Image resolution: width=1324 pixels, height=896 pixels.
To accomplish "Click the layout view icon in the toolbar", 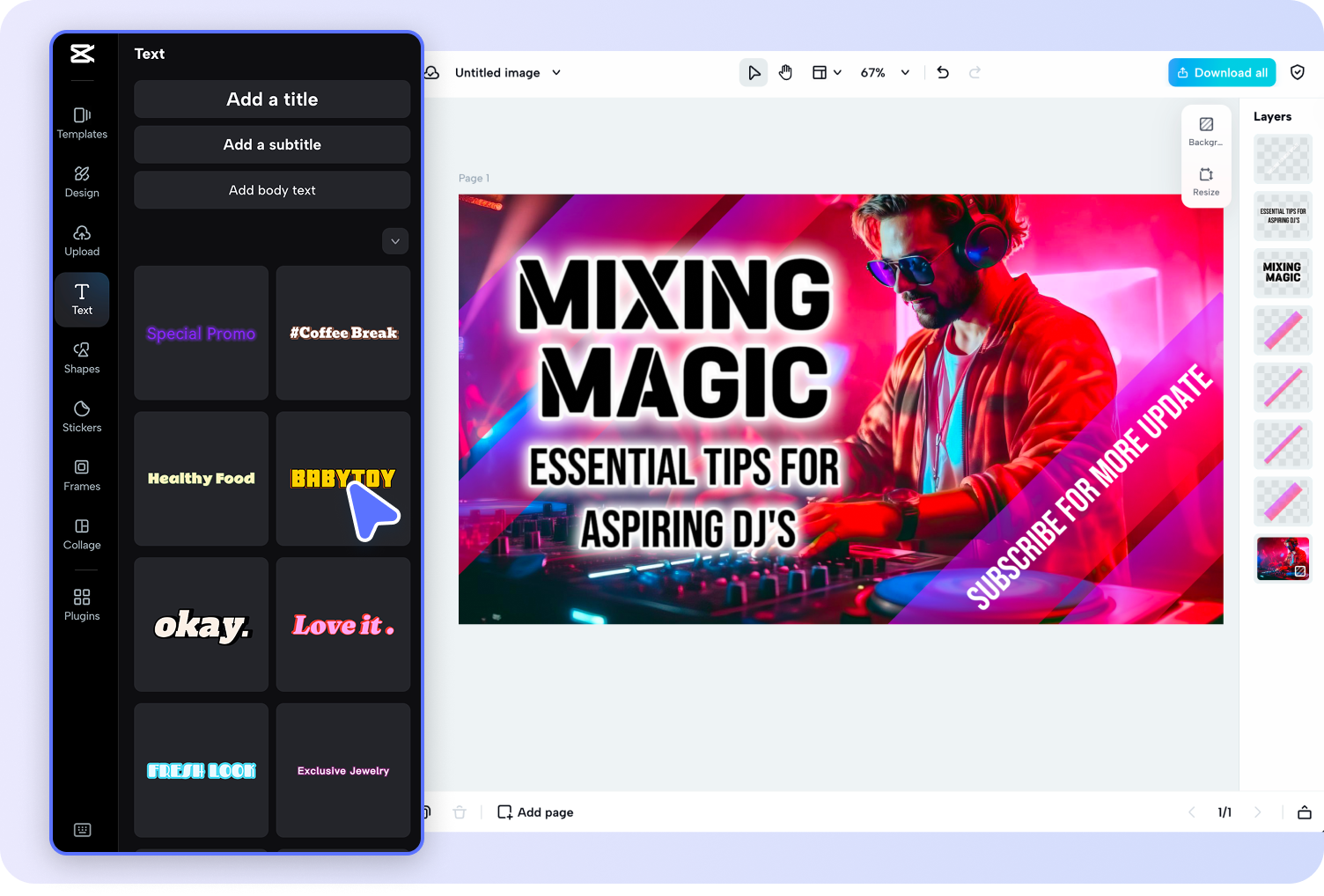I will 819,73.
